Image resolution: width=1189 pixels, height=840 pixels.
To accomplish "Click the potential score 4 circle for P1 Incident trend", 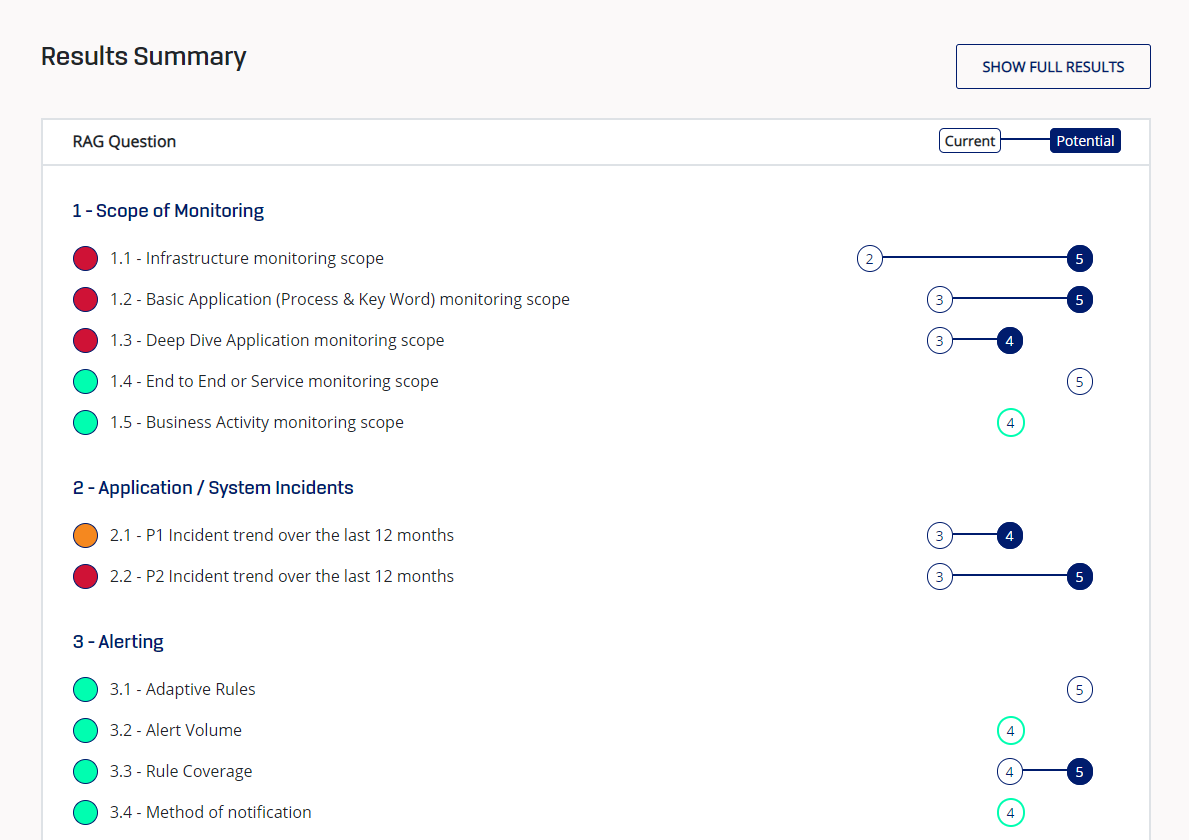I will pyautogui.click(x=1009, y=535).
